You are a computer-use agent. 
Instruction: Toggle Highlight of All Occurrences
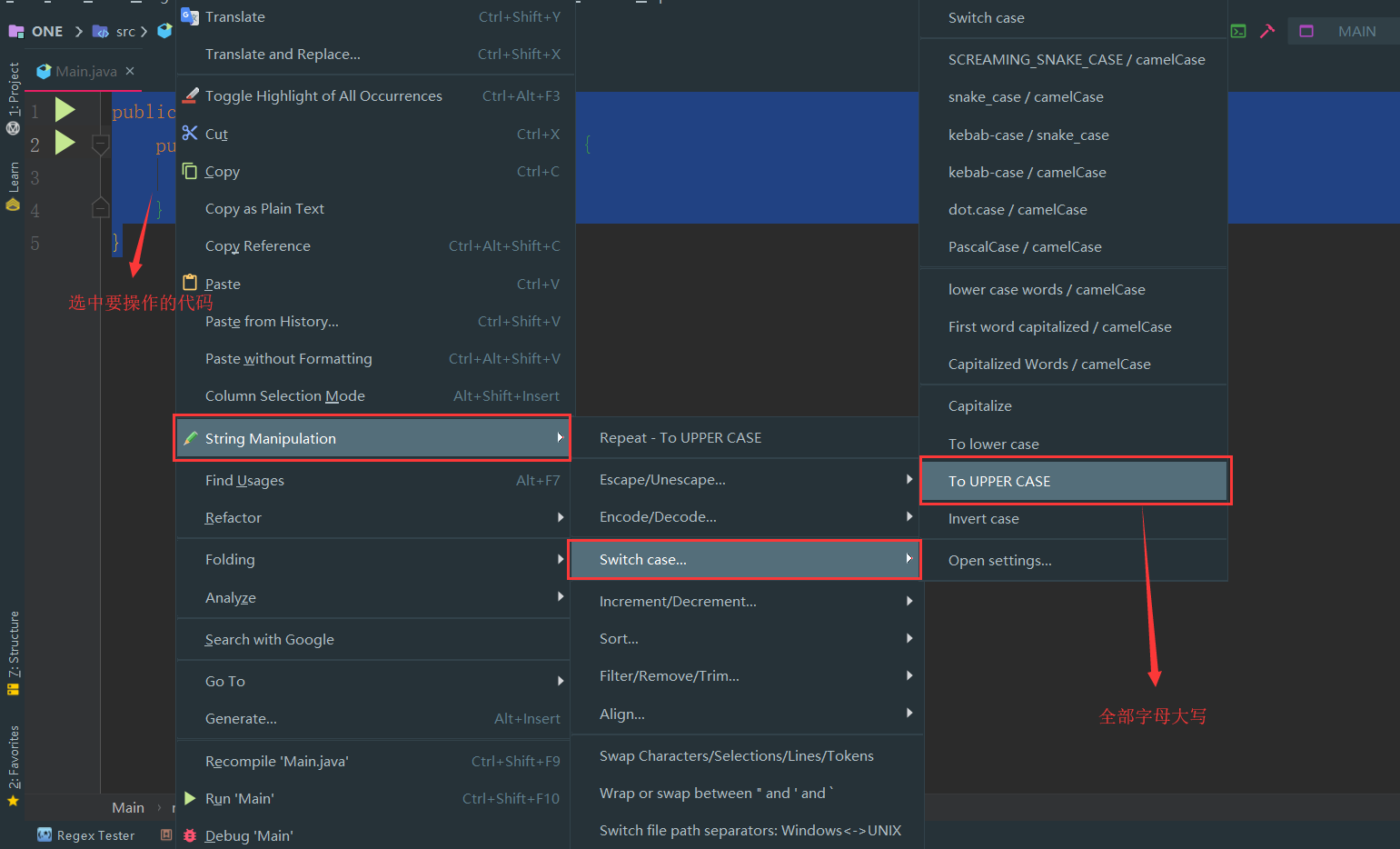pyautogui.click(x=323, y=96)
